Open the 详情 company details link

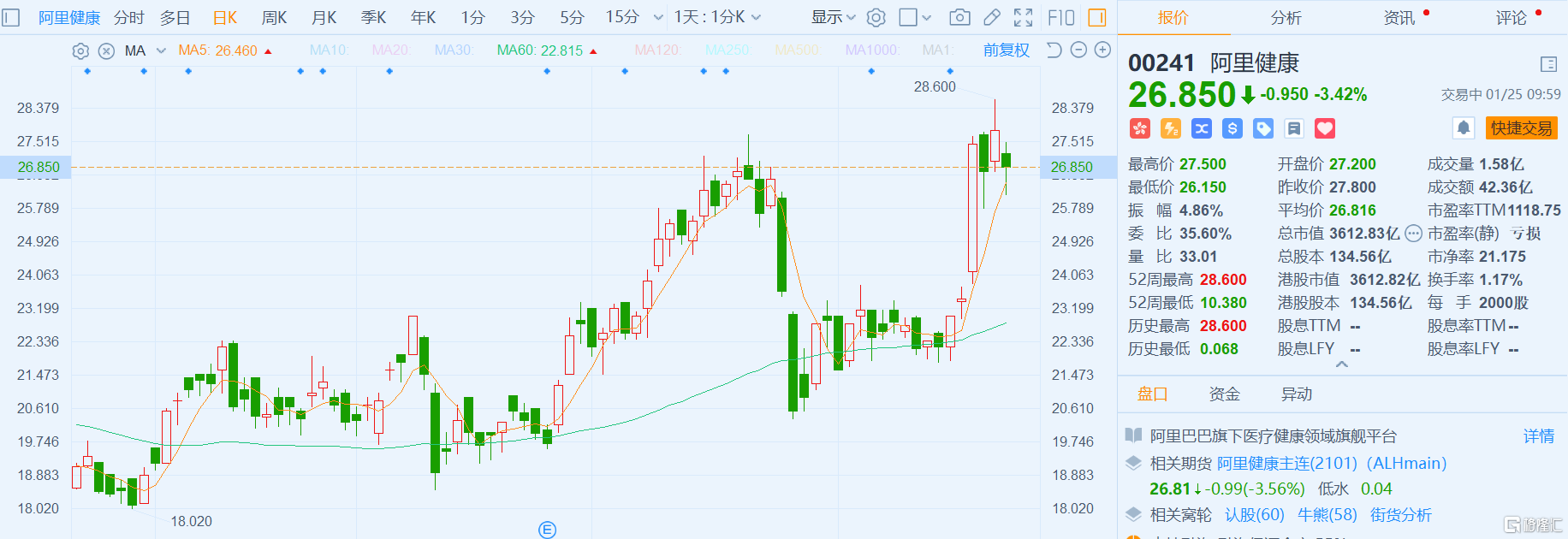[1538, 436]
